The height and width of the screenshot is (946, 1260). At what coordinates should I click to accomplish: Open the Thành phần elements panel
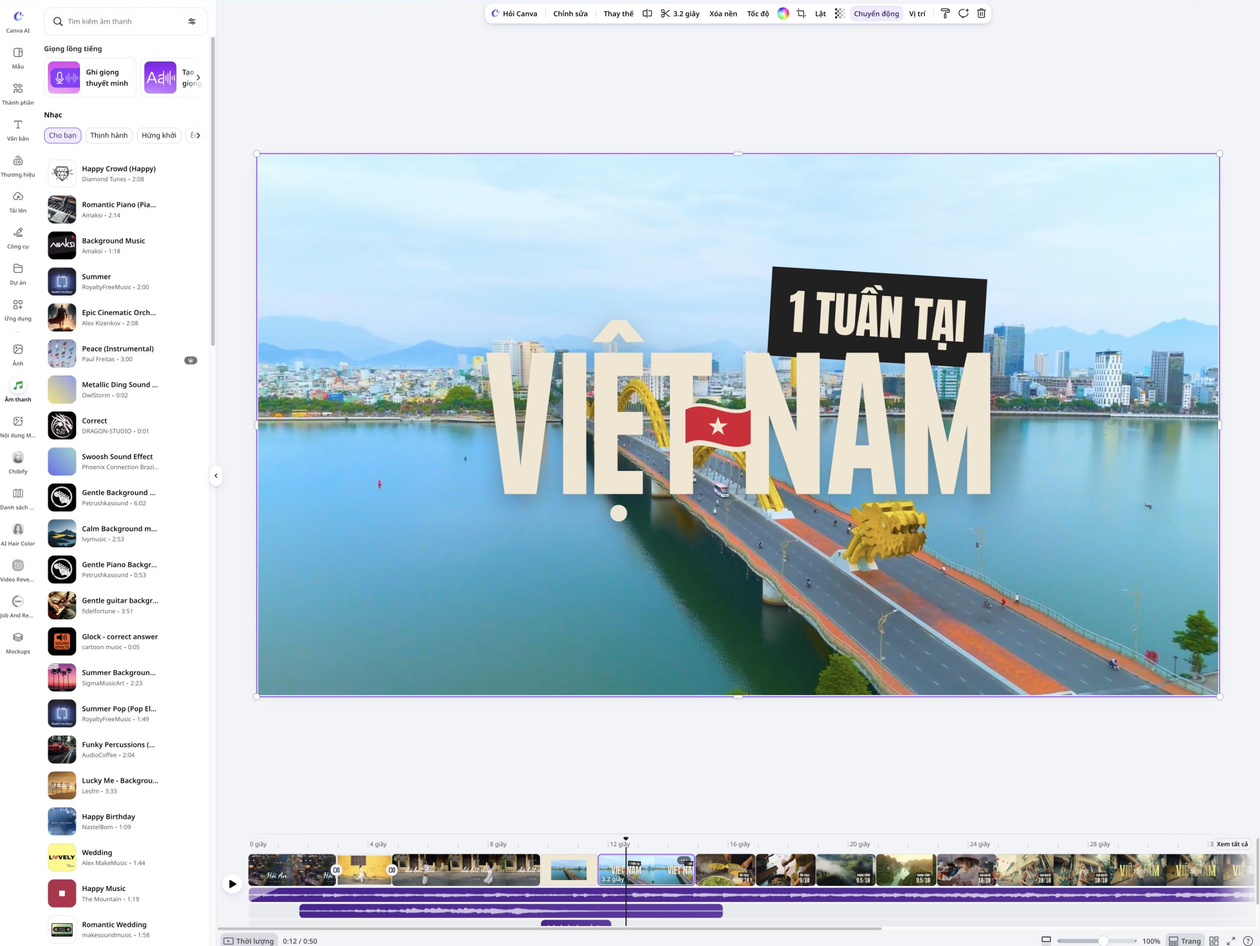[x=18, y=93]
